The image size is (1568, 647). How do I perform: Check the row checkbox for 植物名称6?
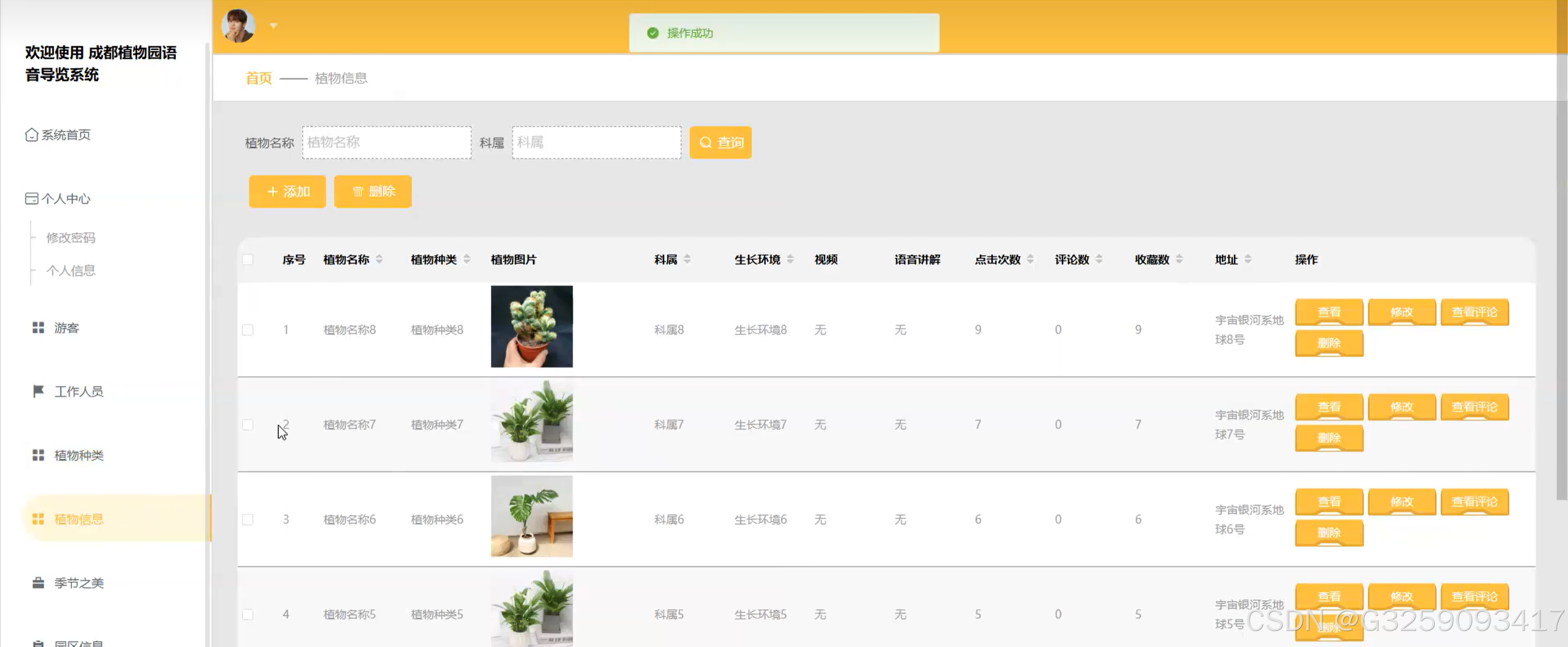click(248, 519)
